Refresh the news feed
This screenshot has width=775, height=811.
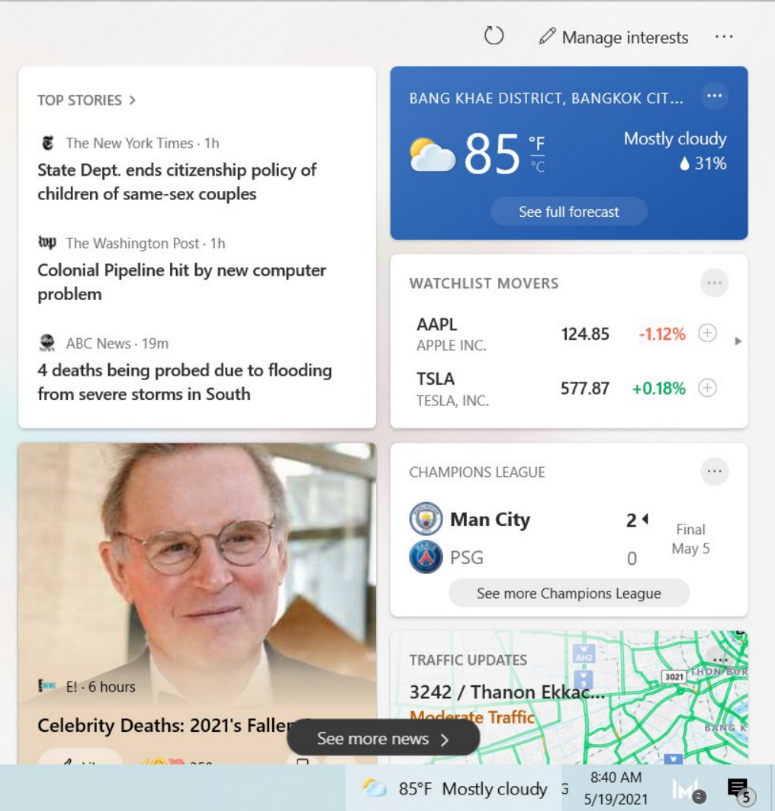pos(494,36)
